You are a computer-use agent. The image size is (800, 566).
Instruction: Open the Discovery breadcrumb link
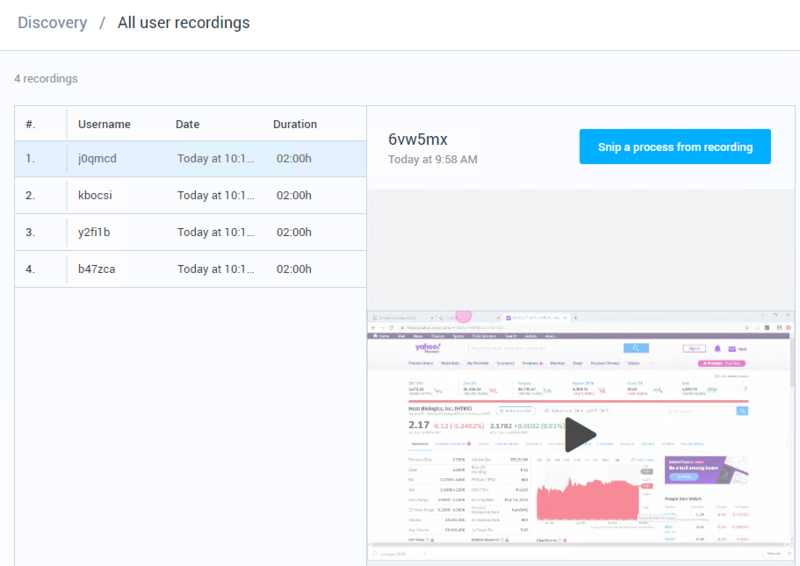tap(52, 22)
